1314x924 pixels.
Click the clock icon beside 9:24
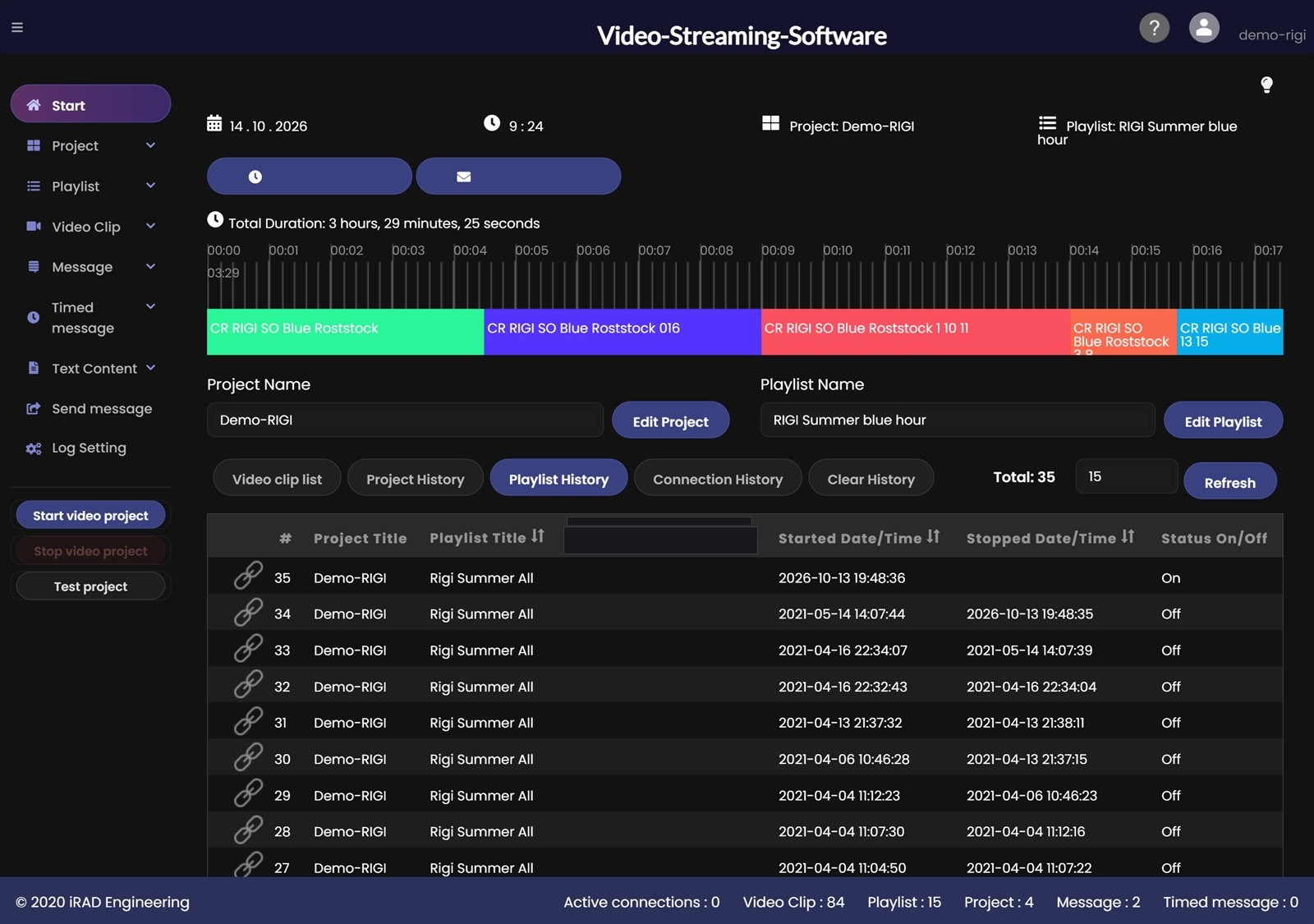[x=492, y=123]
